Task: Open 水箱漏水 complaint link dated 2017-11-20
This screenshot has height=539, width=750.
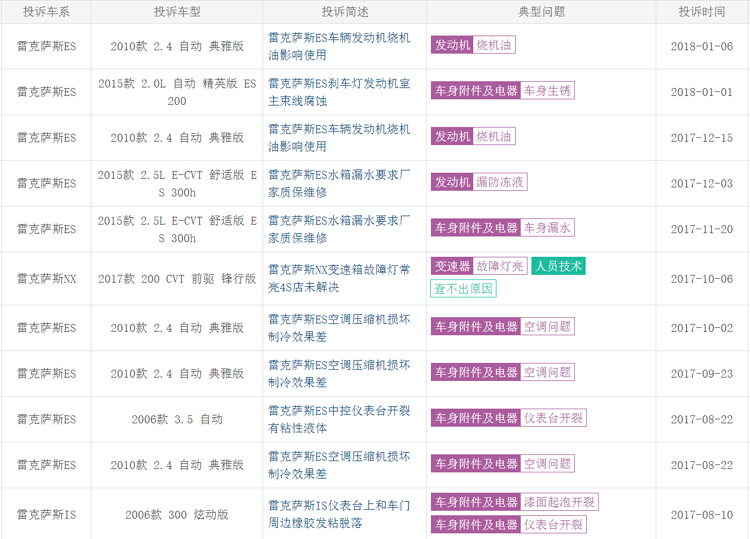Action: 339,229
